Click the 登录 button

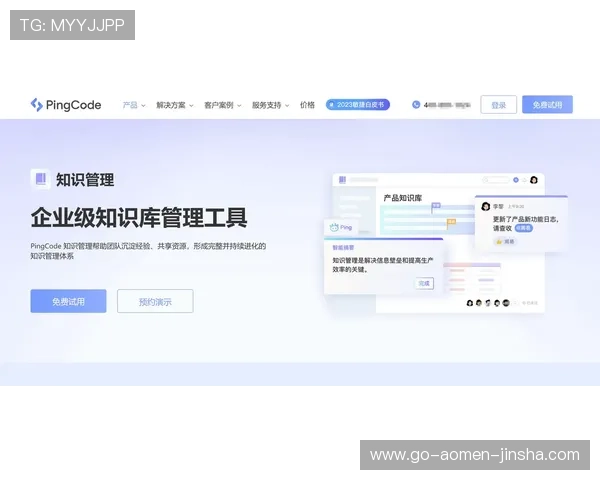pyautogui.click(x=499, y=104)
